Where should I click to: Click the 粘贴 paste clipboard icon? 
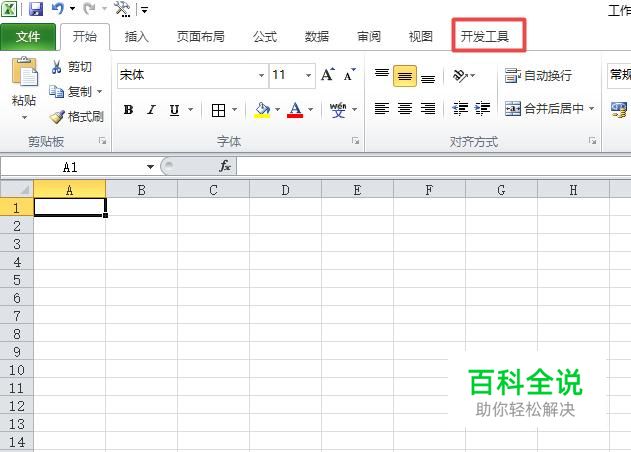coord(24,72)
